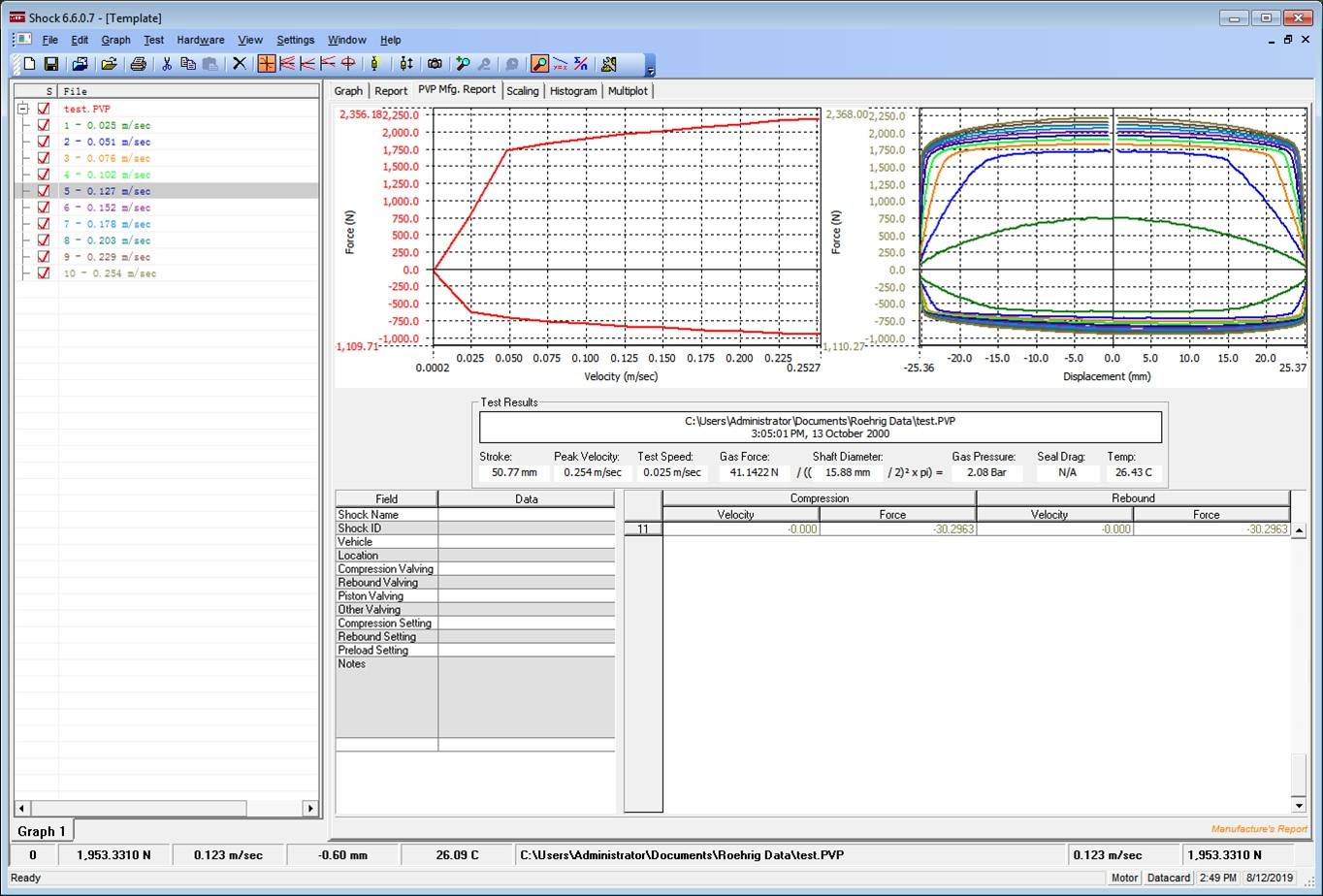Open the Hardware menu
1323x896 pixels.
[200, 40]
